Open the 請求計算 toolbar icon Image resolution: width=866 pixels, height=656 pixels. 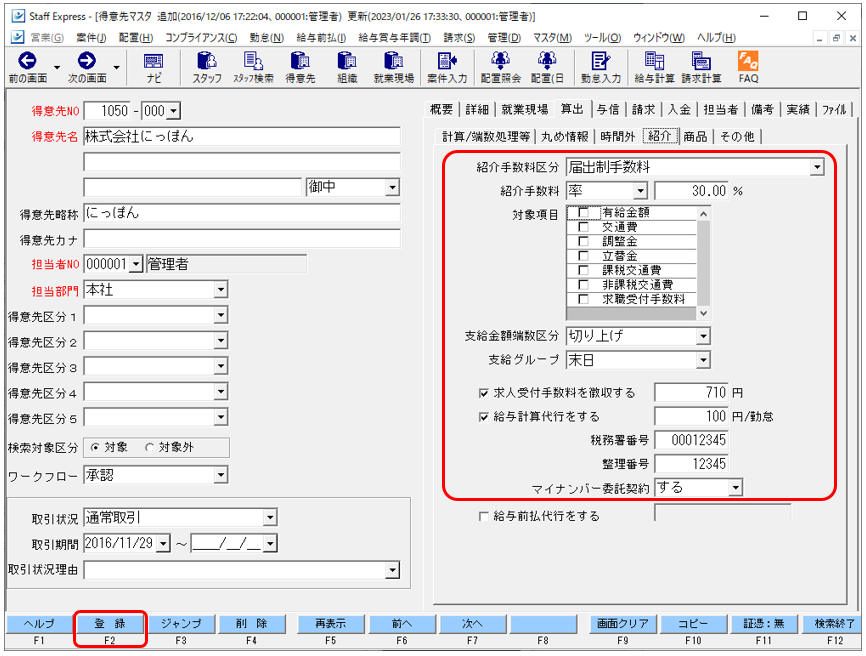701,61
